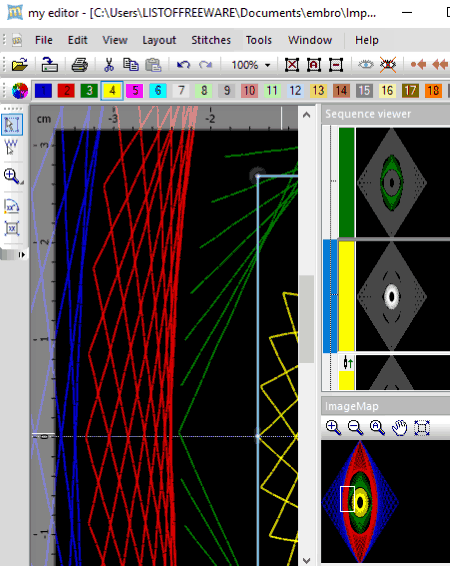Screen dimensions: 450x566
Task: Click the canvas scroll up arrow
Action: click(307, 115)
